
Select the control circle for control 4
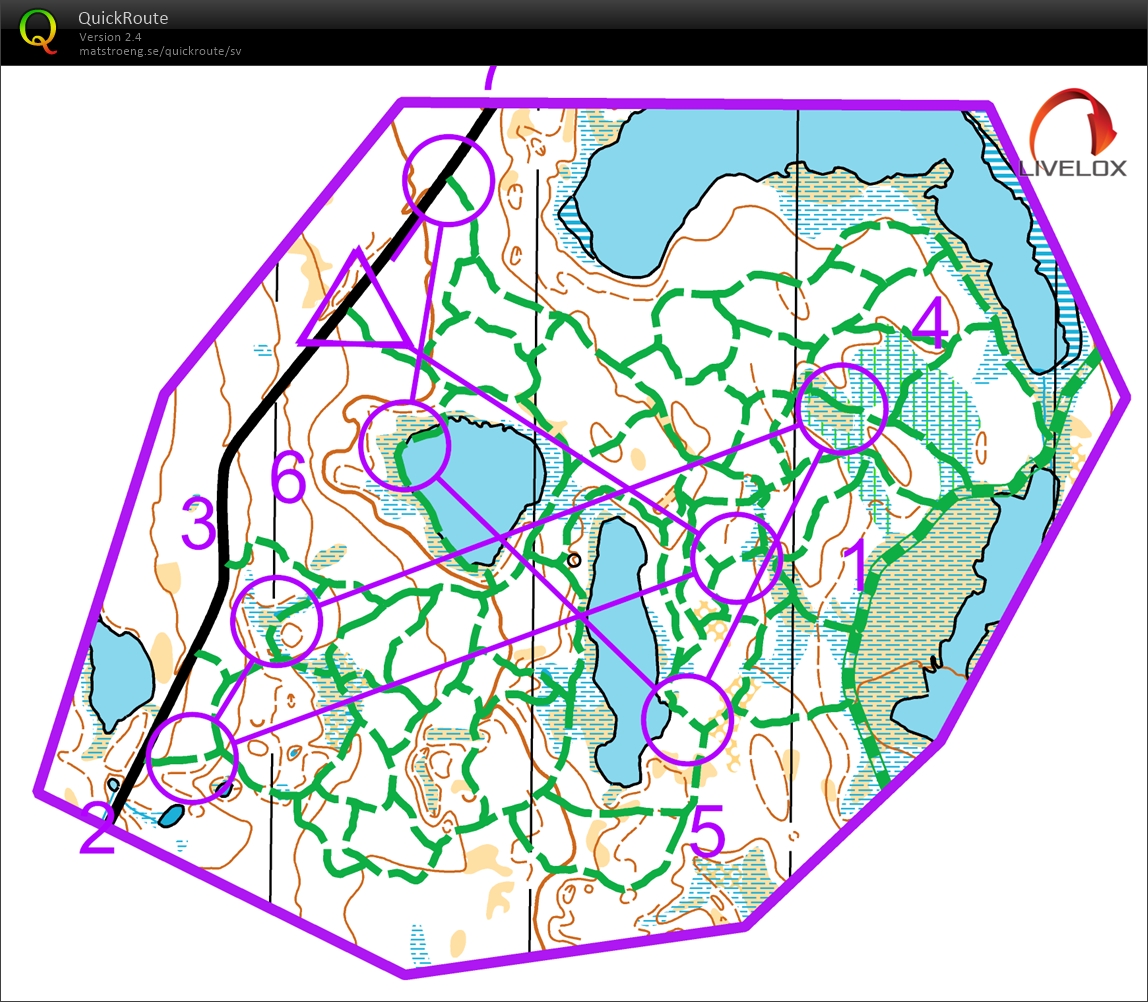click(842, 408)
